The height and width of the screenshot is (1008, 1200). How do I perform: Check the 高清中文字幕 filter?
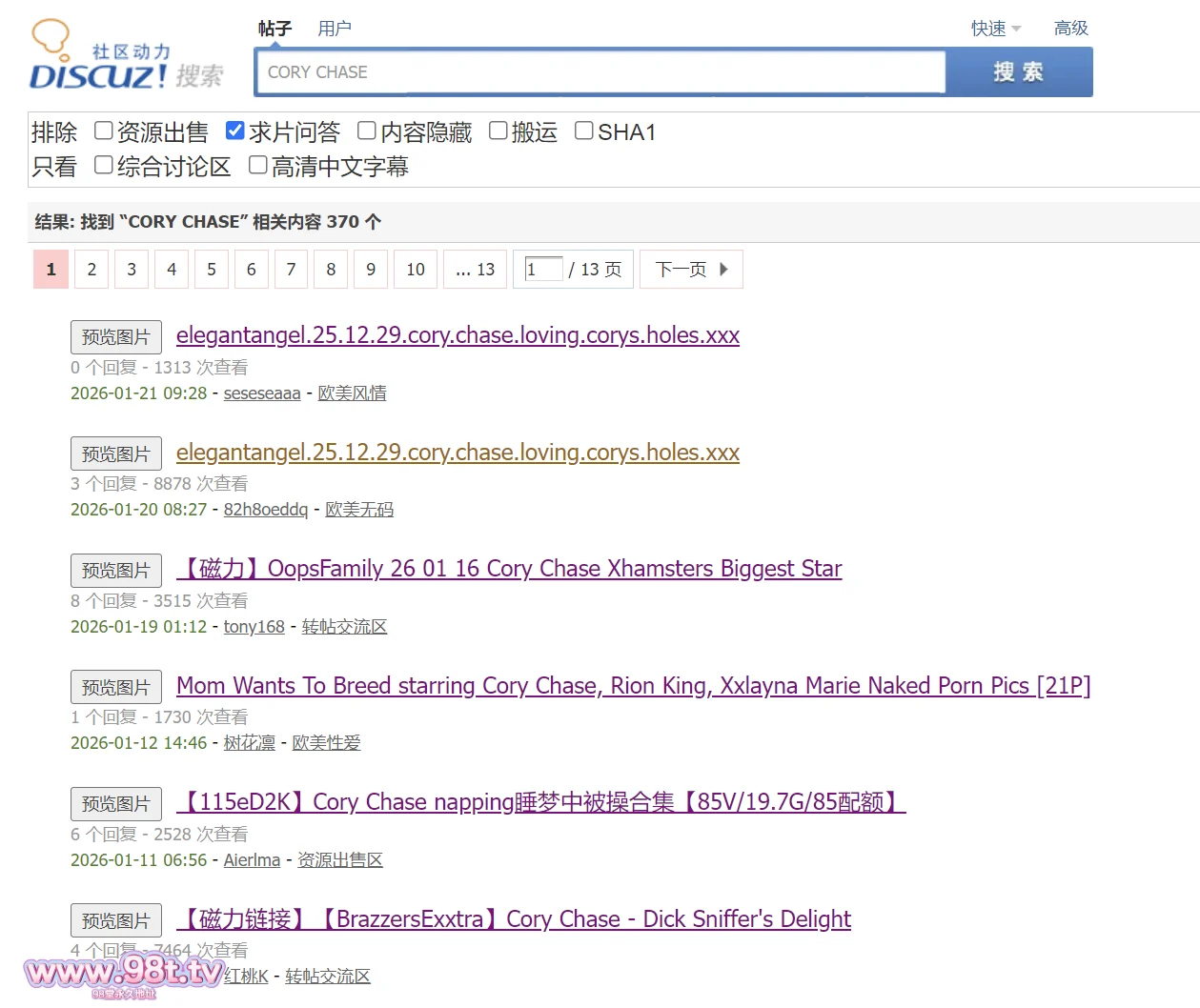(258, 165)
